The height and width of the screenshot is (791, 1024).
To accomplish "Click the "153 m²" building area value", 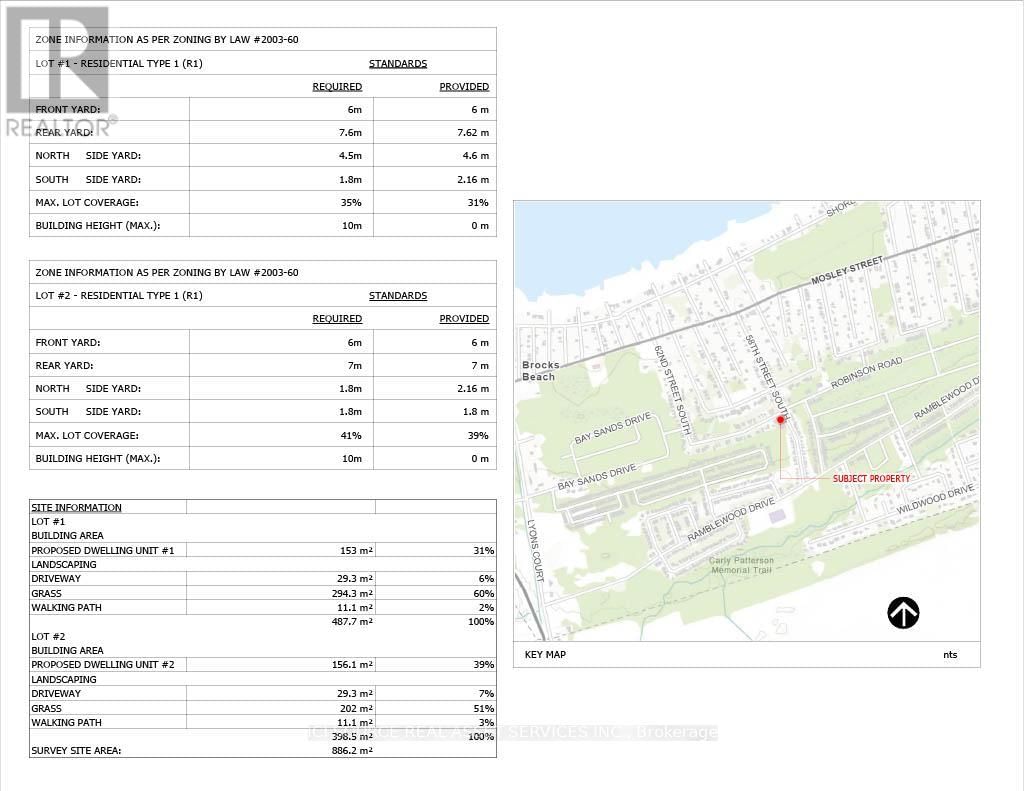I will click(356, 551).
